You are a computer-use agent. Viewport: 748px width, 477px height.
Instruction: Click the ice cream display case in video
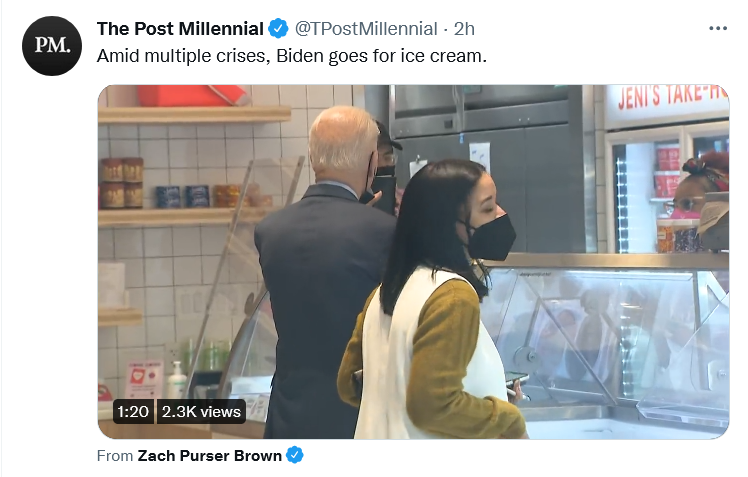coord(606,343)
